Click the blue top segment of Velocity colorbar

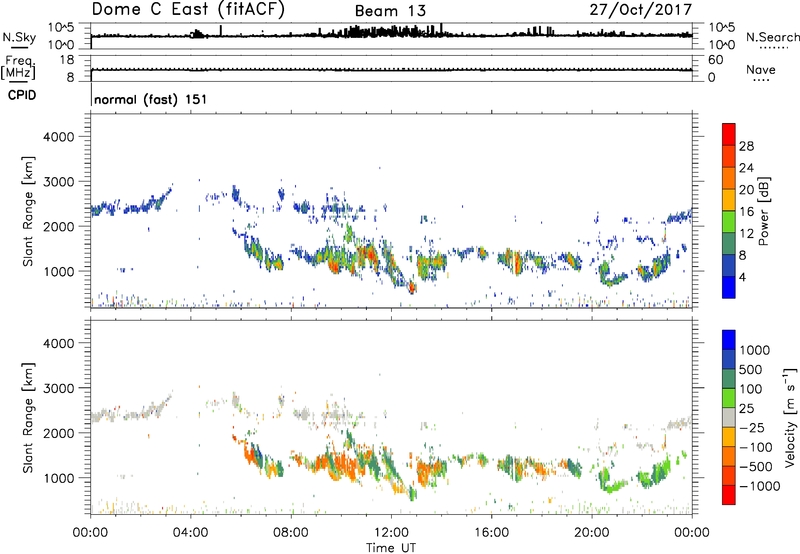[729, 340]
